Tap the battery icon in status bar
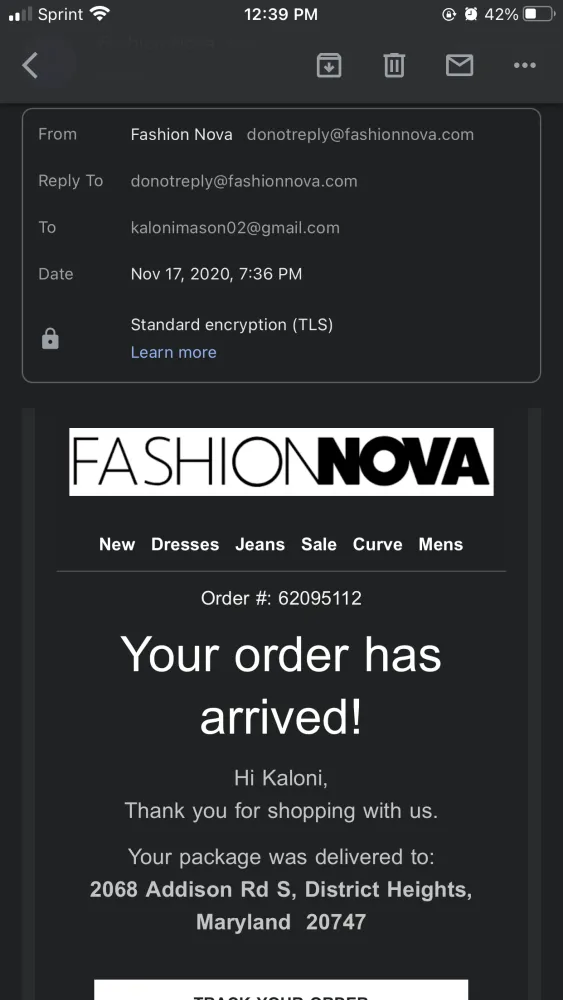The height and width of the screenshot is (1000, 563). (539, 14)
